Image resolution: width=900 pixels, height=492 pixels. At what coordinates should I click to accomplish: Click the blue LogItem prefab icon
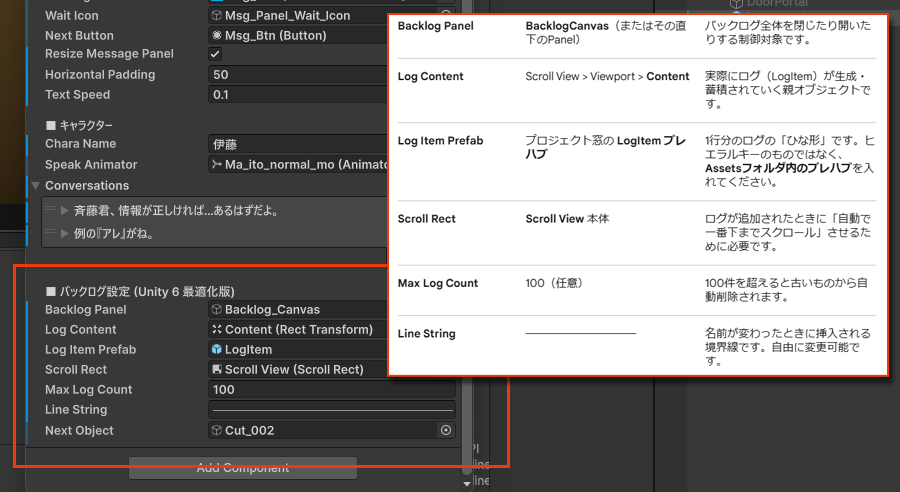coord(217,350)
